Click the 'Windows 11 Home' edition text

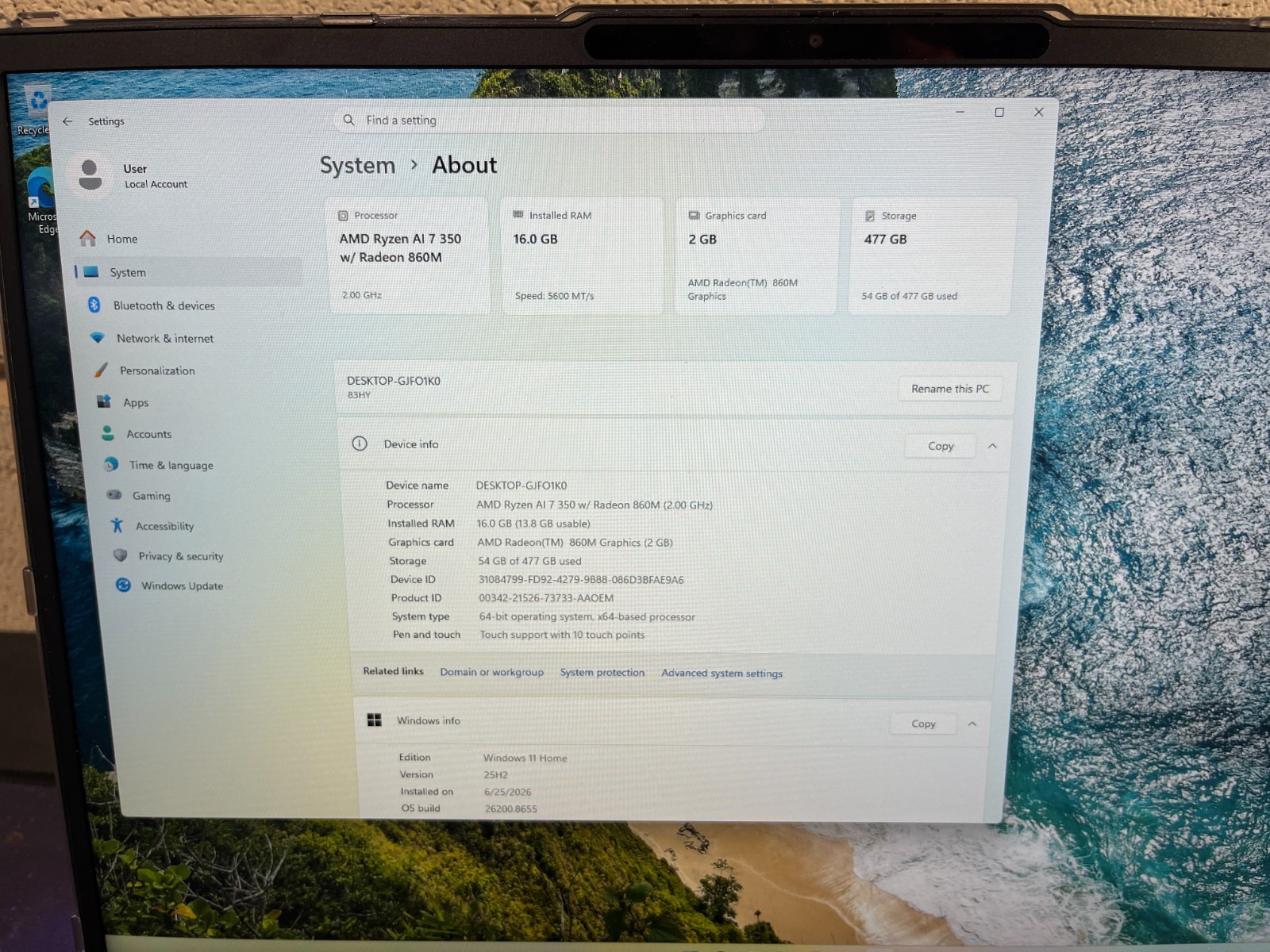point(525,758)
